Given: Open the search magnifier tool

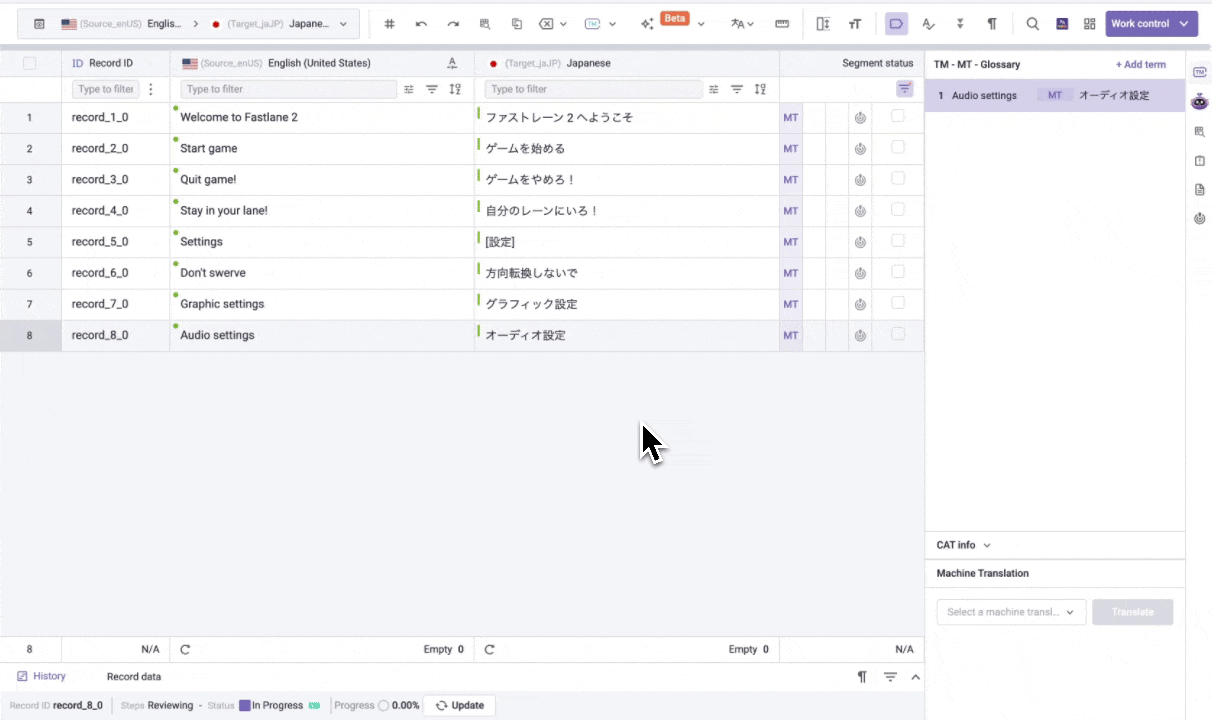Looking at the screenshot, I should tap(1033, 24).
